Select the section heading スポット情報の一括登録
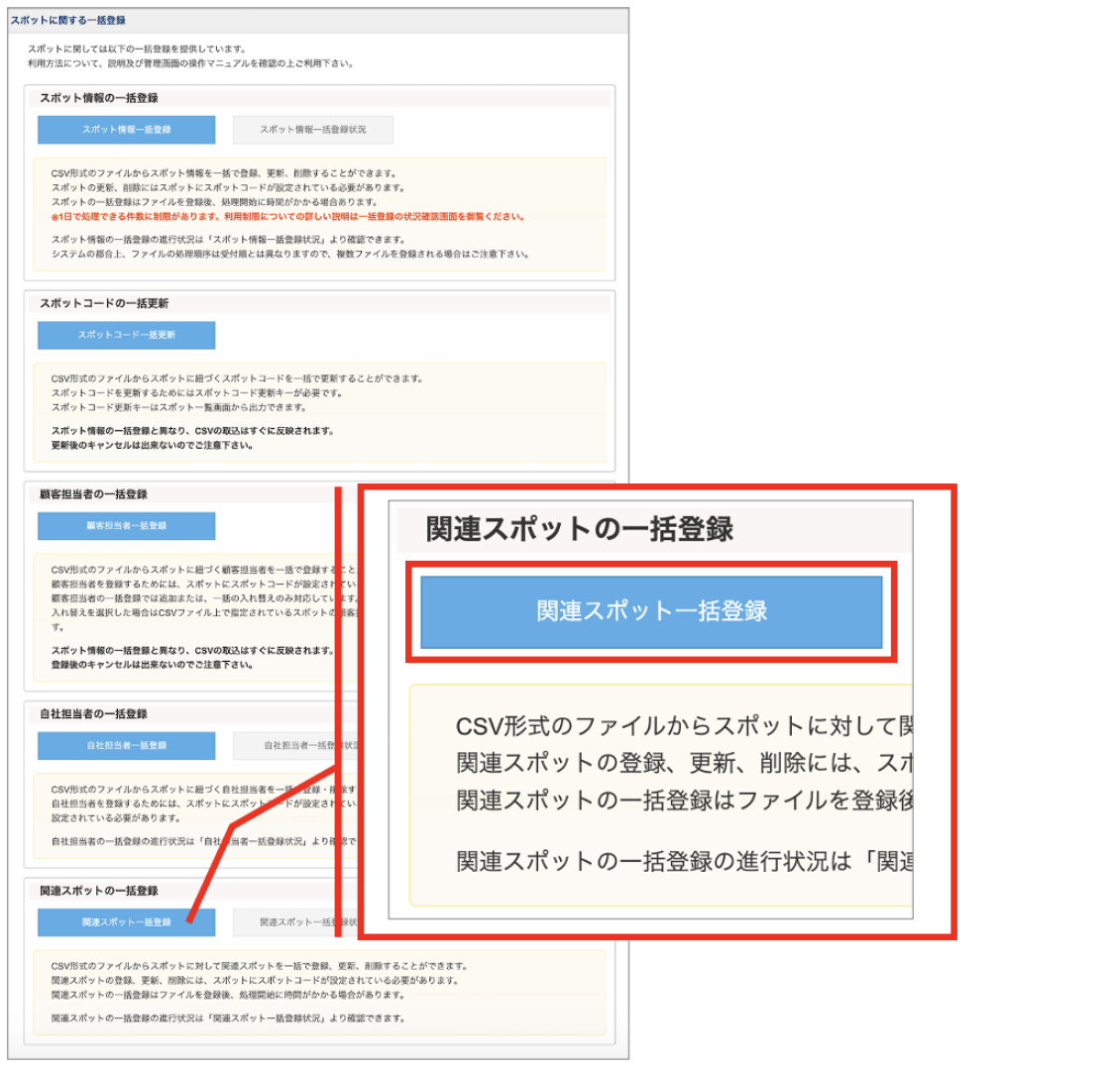Image resolution: width=1120 pixels, height=1070 pixels. coord(98,98)
